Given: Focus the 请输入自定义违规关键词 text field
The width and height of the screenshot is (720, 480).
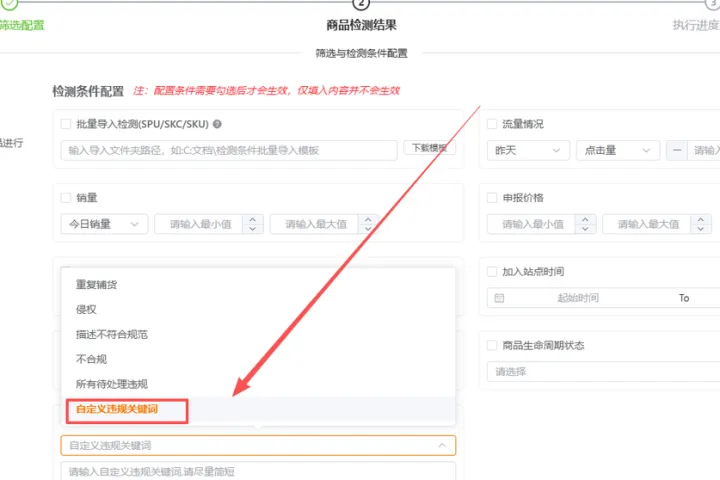Looking at the screenshot, I should tap(258, 471).
